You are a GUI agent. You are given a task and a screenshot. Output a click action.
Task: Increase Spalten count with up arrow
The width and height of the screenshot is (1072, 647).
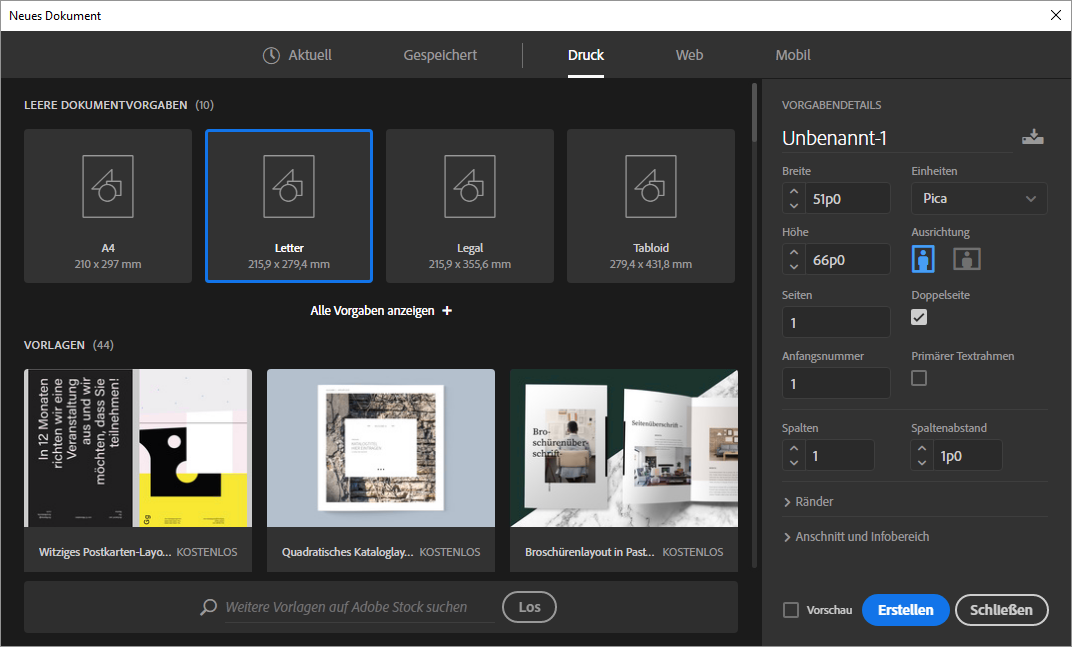[x=794, y=449]
